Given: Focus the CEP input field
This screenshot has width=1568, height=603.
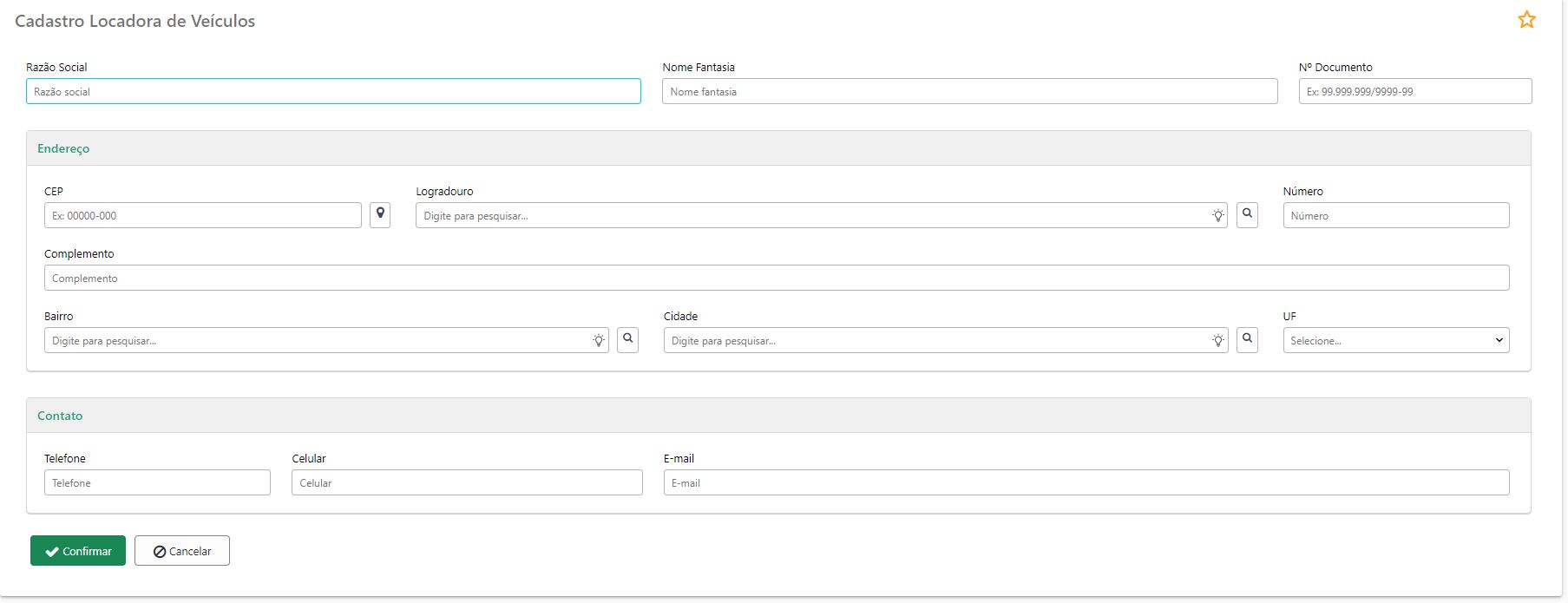Looking at the screenshot, I should [x=203, y=215].
